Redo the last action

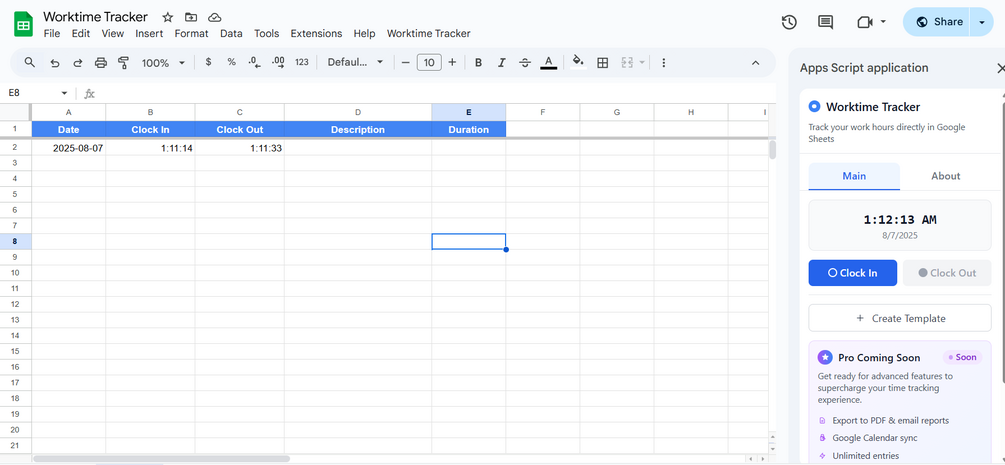click(78, 62)
